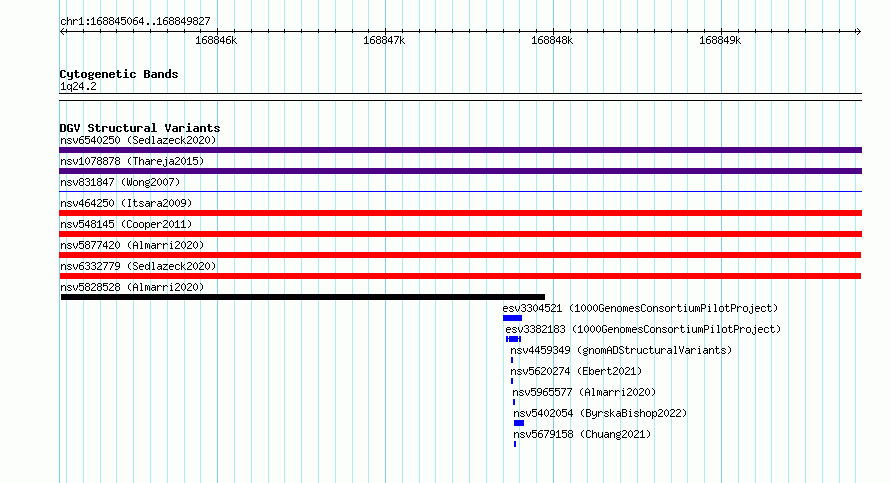The image size is (890, 483).
Task: Click the chr1:168845064..168849827 region label
Action: point(135,21)
